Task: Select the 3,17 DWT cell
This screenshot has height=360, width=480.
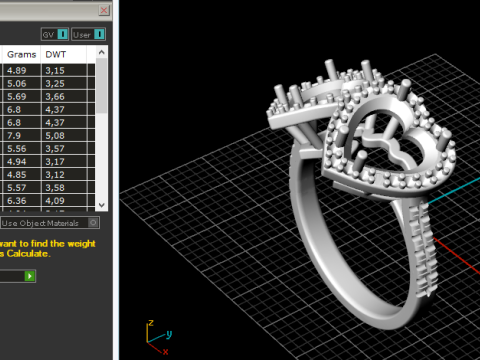Action: (64, 161)
